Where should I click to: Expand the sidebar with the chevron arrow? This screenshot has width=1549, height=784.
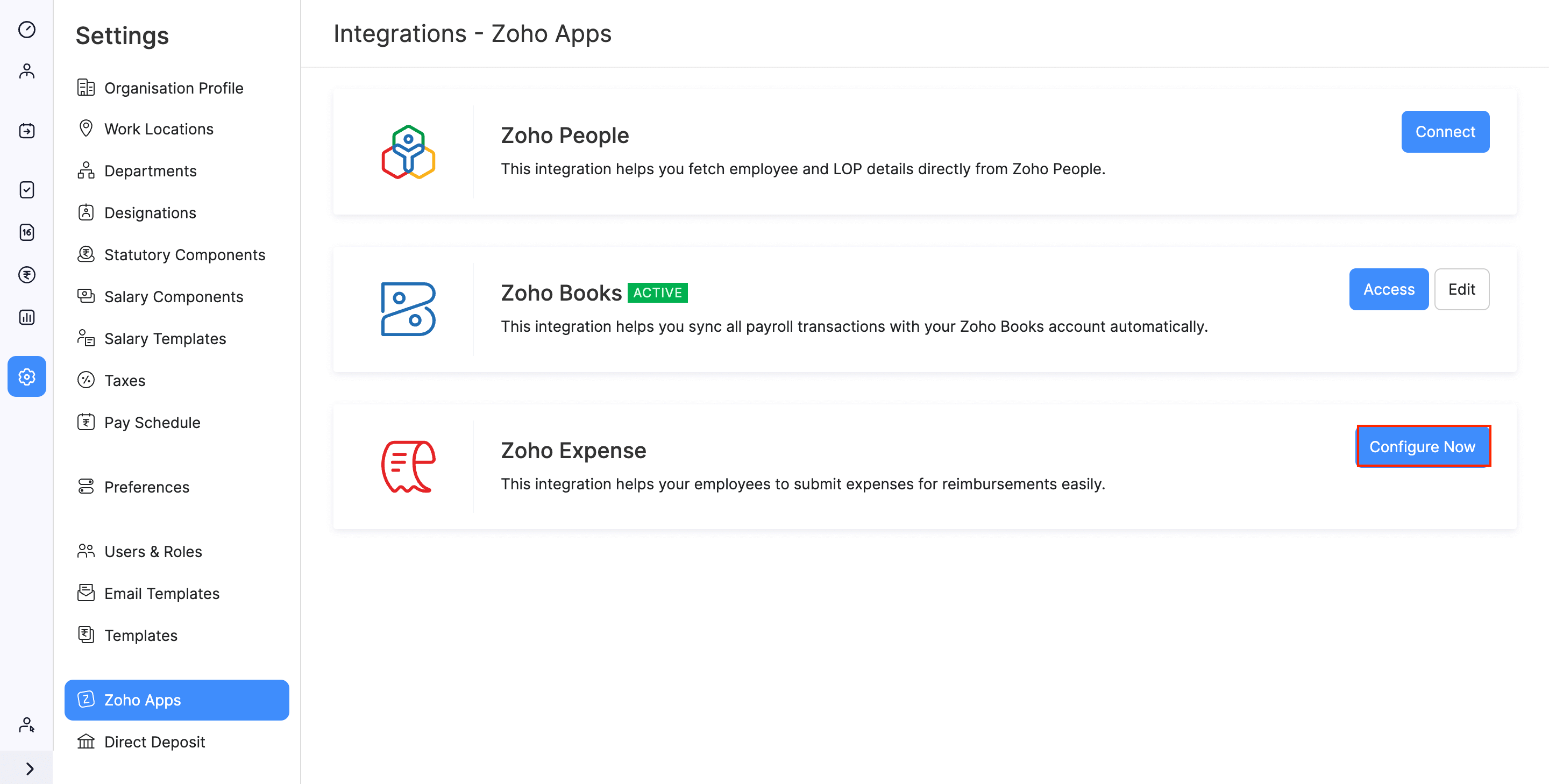click(x=26, y=768)
